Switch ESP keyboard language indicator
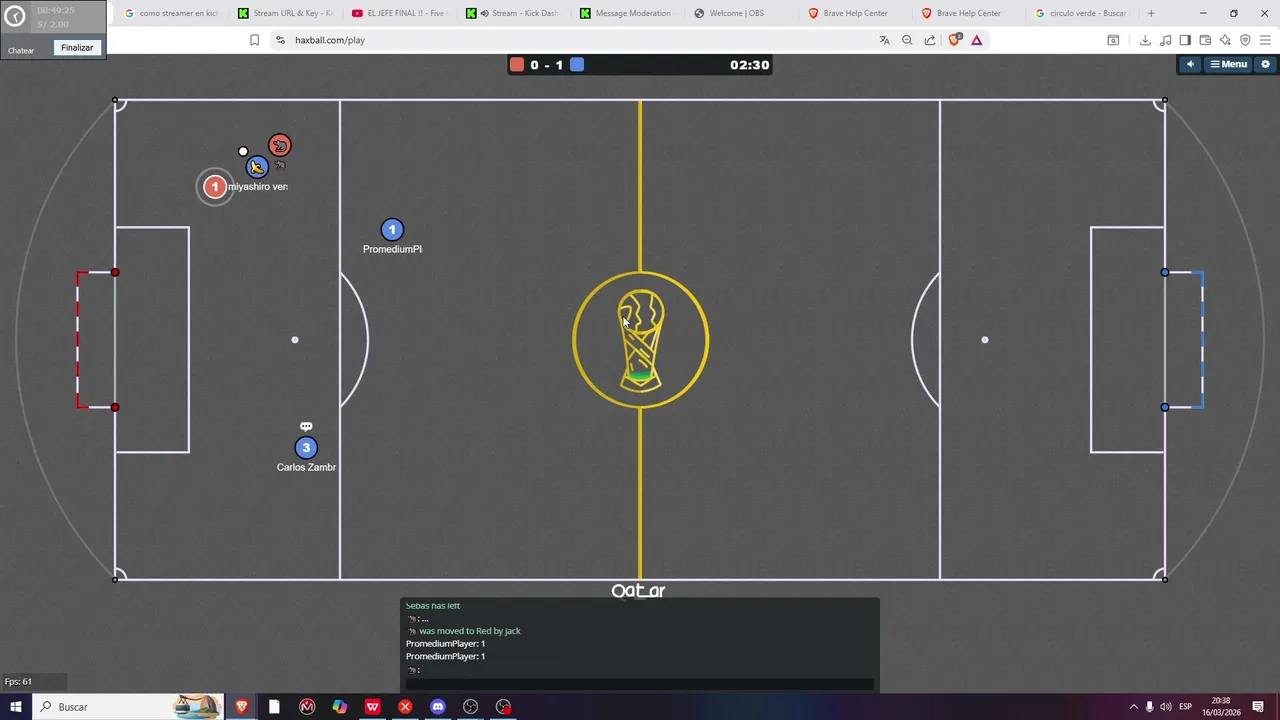This screenshot has height=720, width=1280. 1186,707
